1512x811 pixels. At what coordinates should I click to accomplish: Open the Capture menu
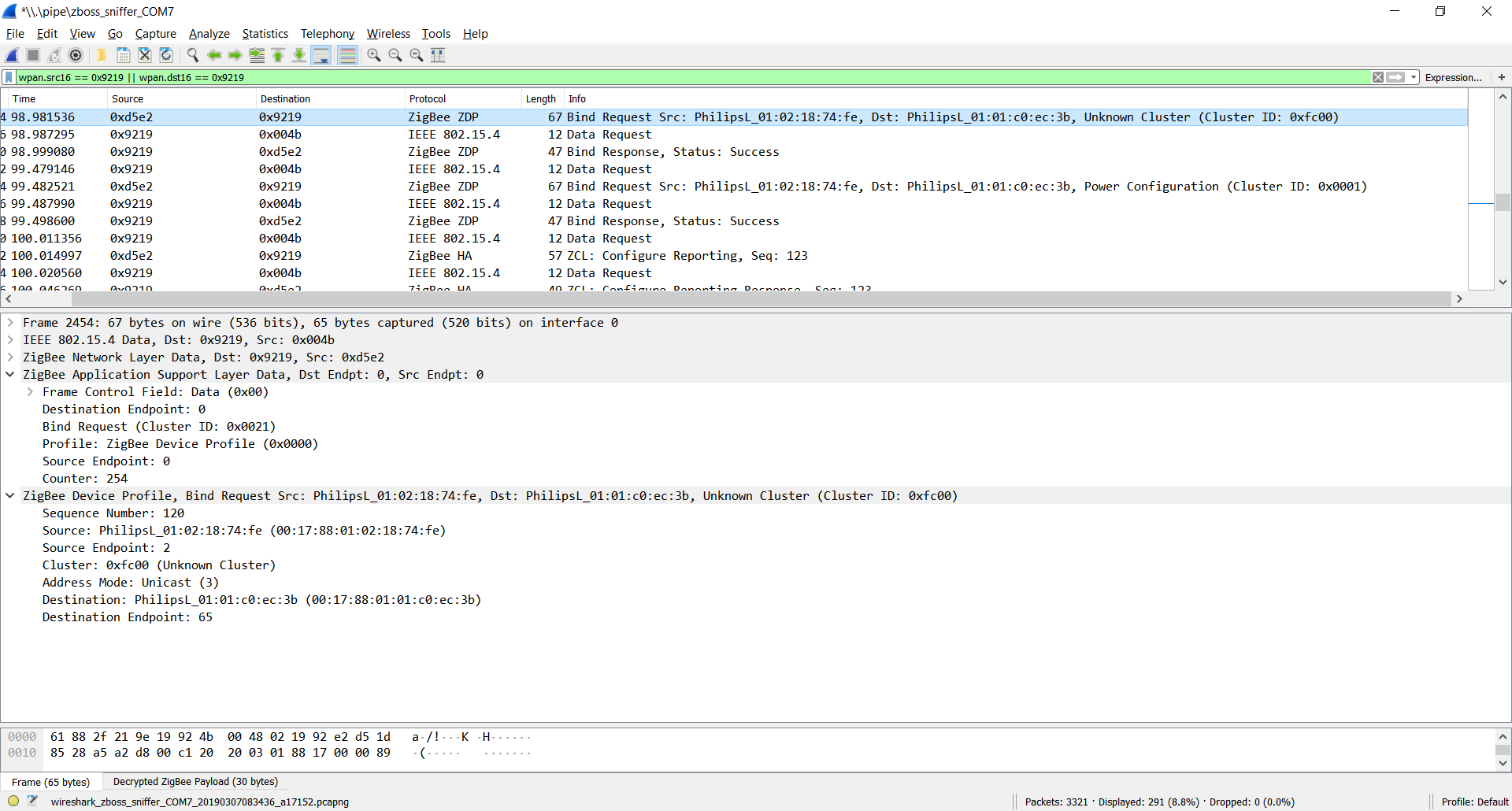coord(155,34)
